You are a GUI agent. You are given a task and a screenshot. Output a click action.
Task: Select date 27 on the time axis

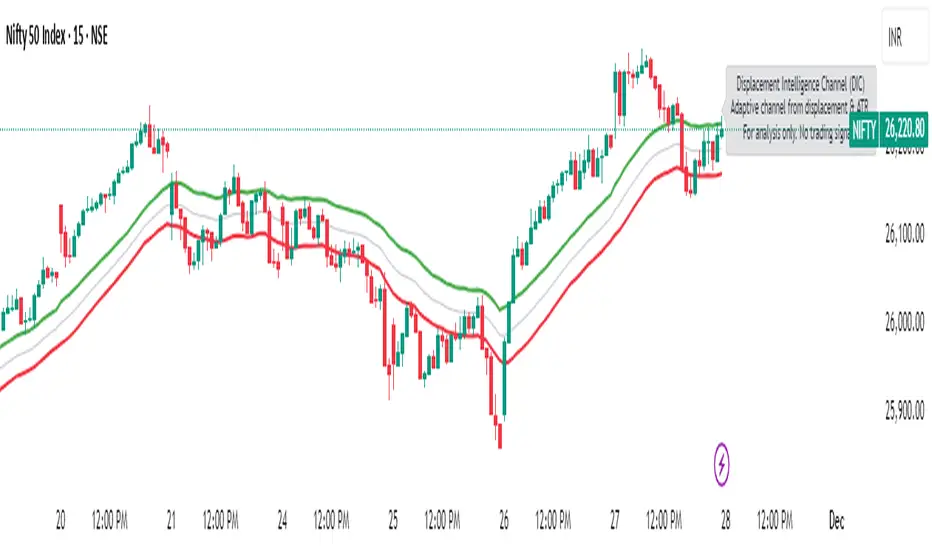point(615,520)
